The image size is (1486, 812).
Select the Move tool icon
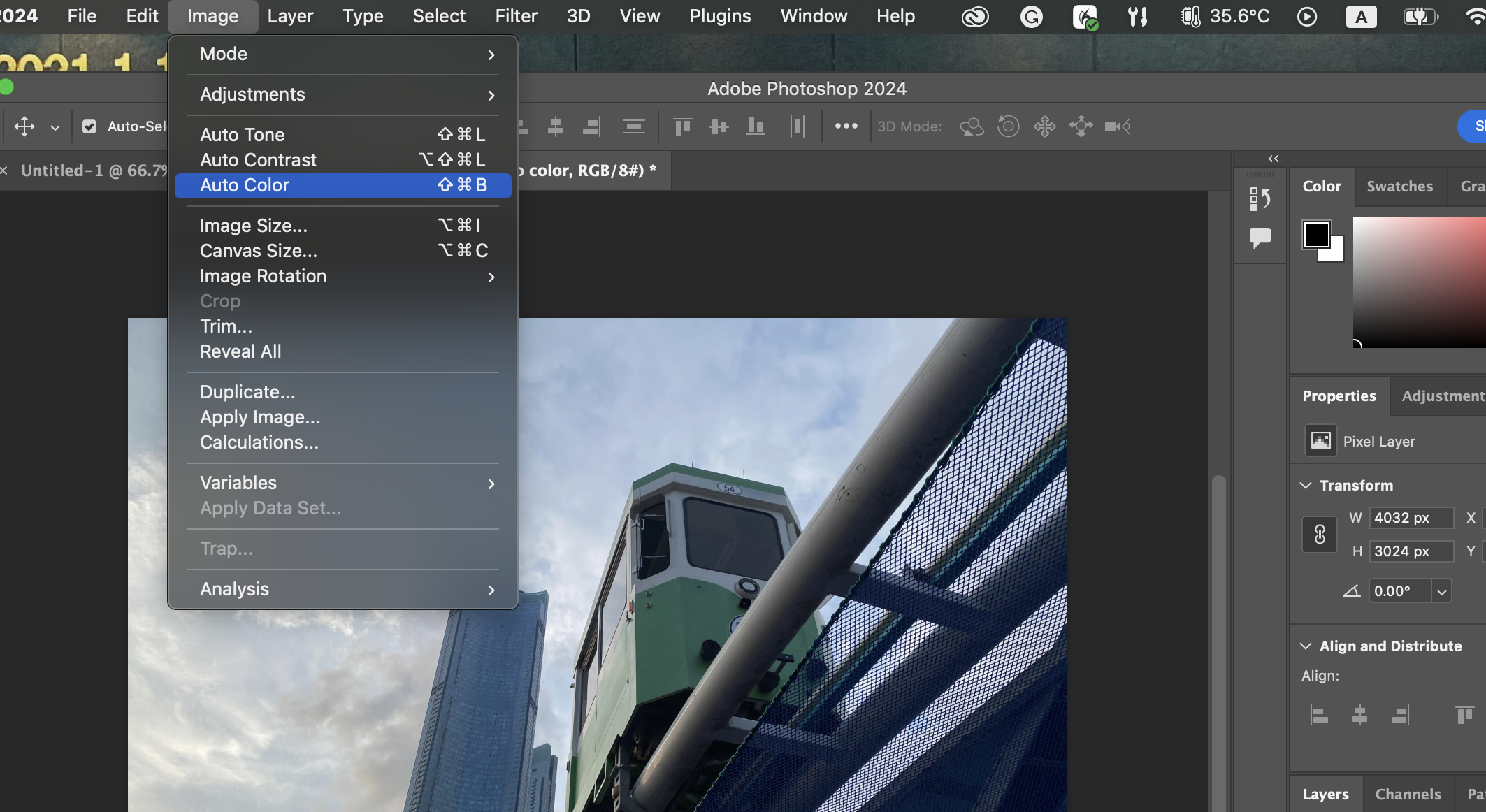pos(24,126)
